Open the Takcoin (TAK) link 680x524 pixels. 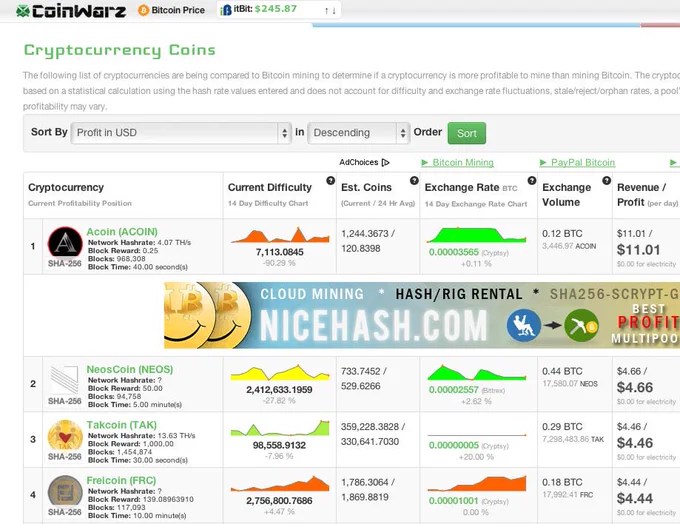click(121, 425)
